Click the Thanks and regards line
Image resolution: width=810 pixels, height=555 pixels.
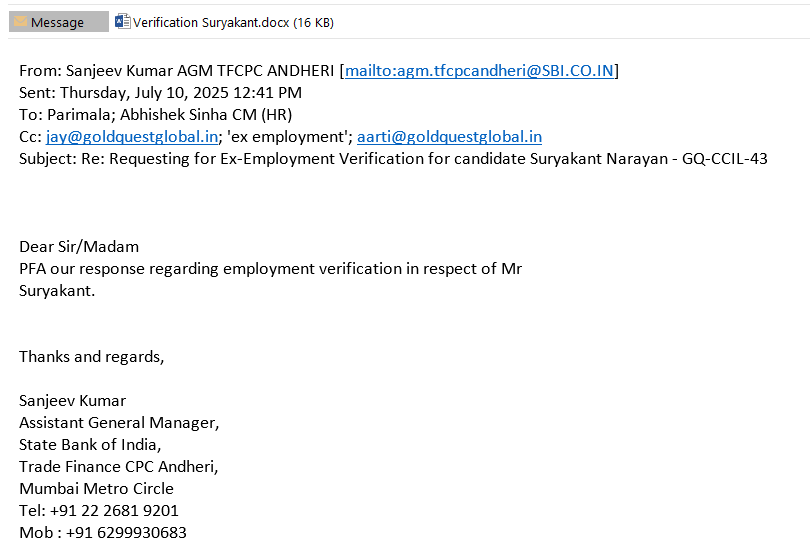(x=91, y=356)
